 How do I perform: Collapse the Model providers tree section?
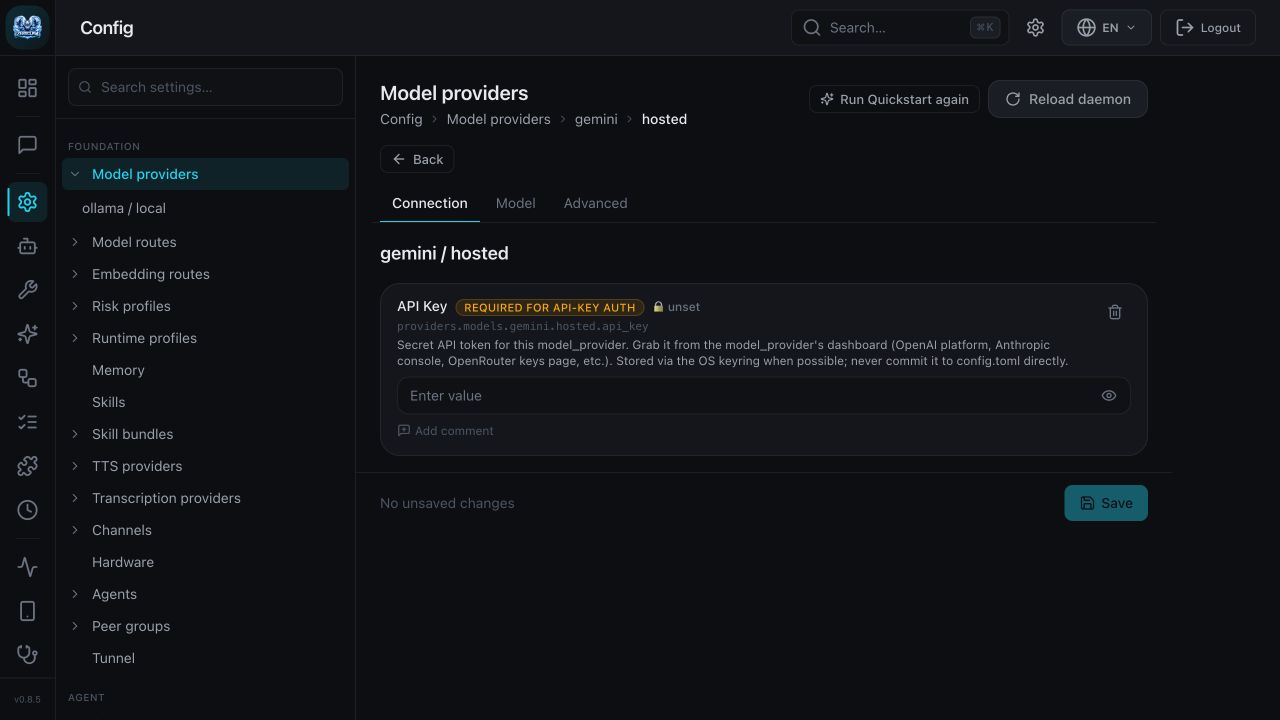tap(75, 174)
